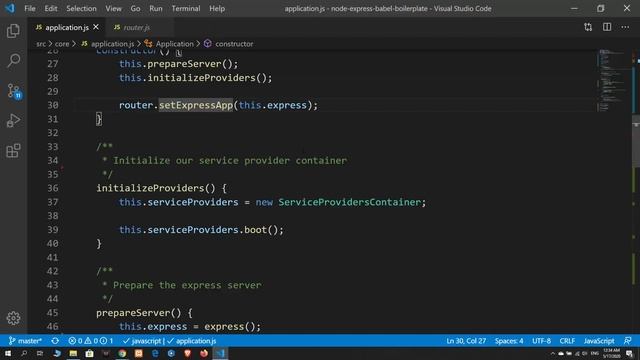Click the comment 'Prepare the express server'
Image resolution: width=640 pixels, height=360 pixels.
coord(187,285)
